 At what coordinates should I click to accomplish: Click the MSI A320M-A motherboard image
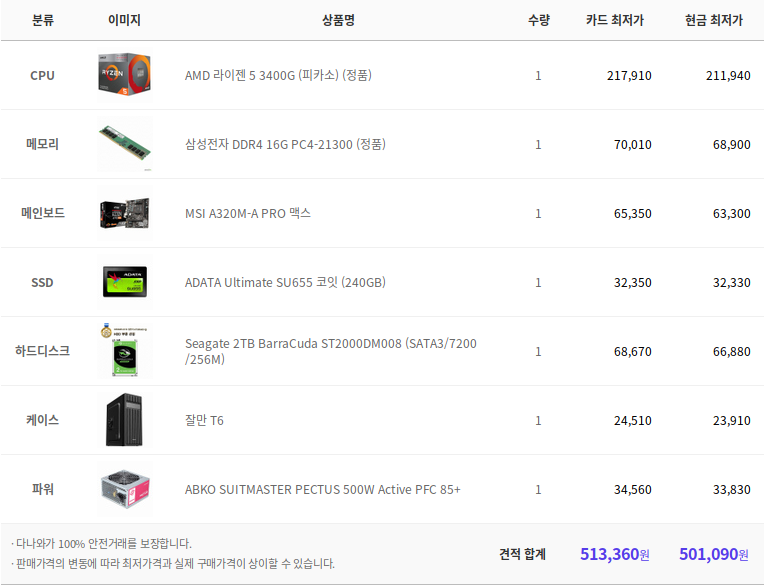[125, 213]
